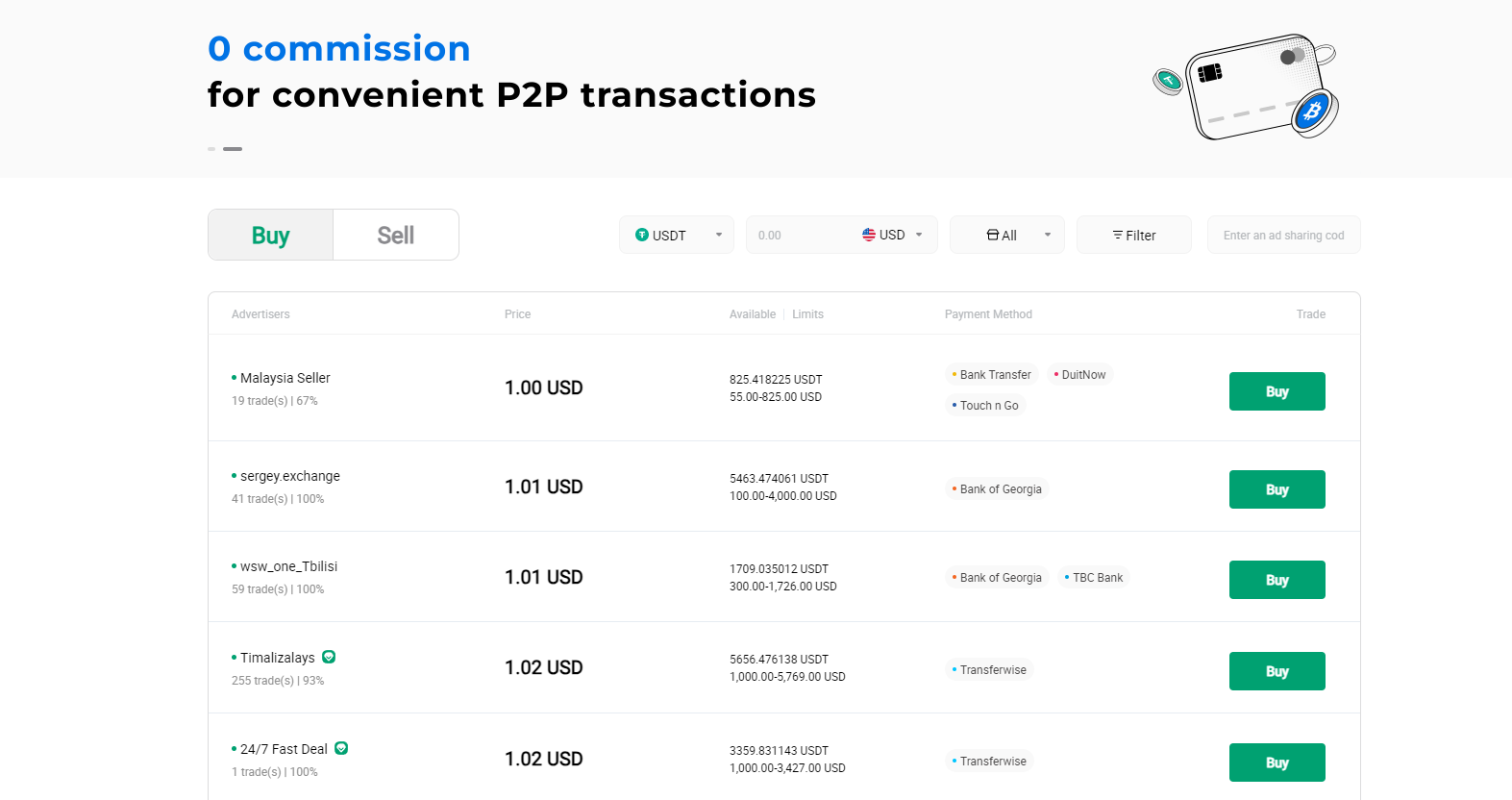Buy from sergey.exchange advertiser
Viewport: 1512px width, 800px height.
coord(1277,489)
